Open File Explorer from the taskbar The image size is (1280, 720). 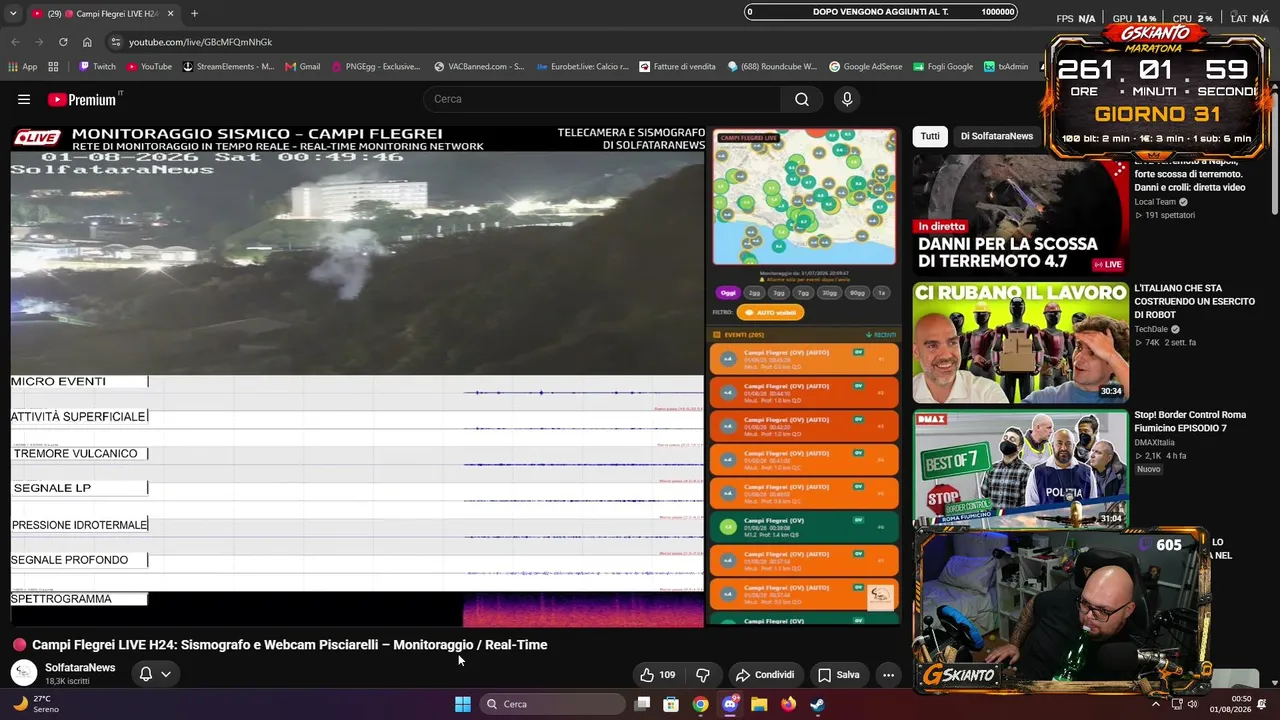coord(759,704)
